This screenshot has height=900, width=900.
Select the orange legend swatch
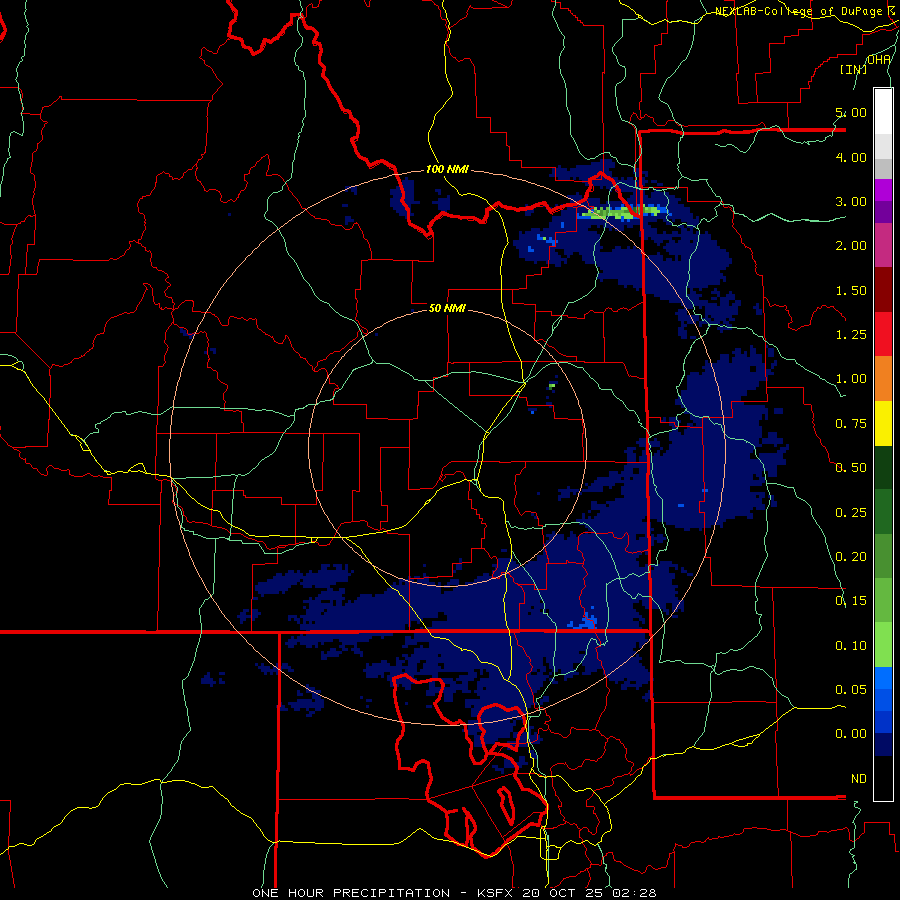tap(883, 379)
